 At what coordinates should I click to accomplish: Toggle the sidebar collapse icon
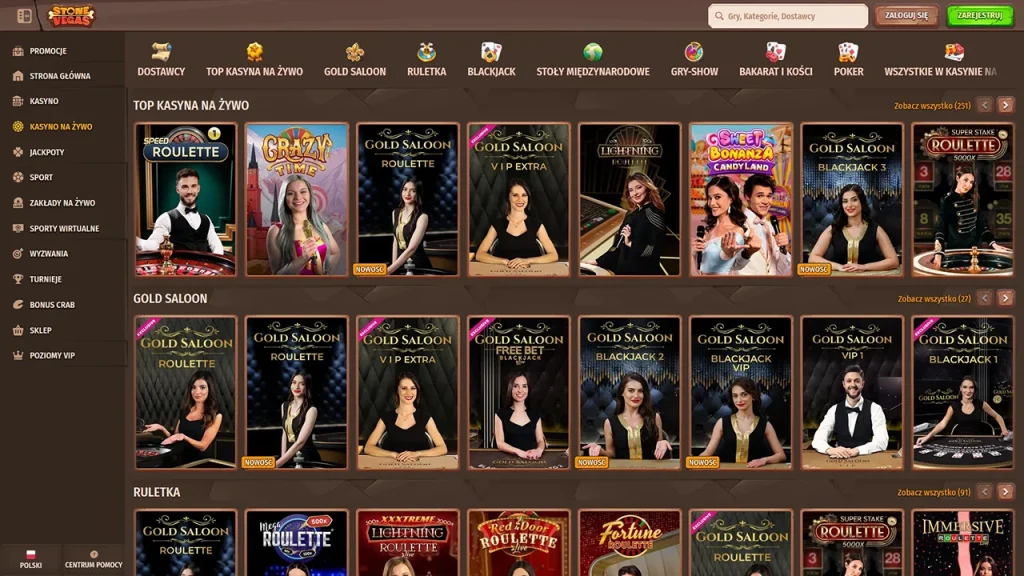[24, 16]
